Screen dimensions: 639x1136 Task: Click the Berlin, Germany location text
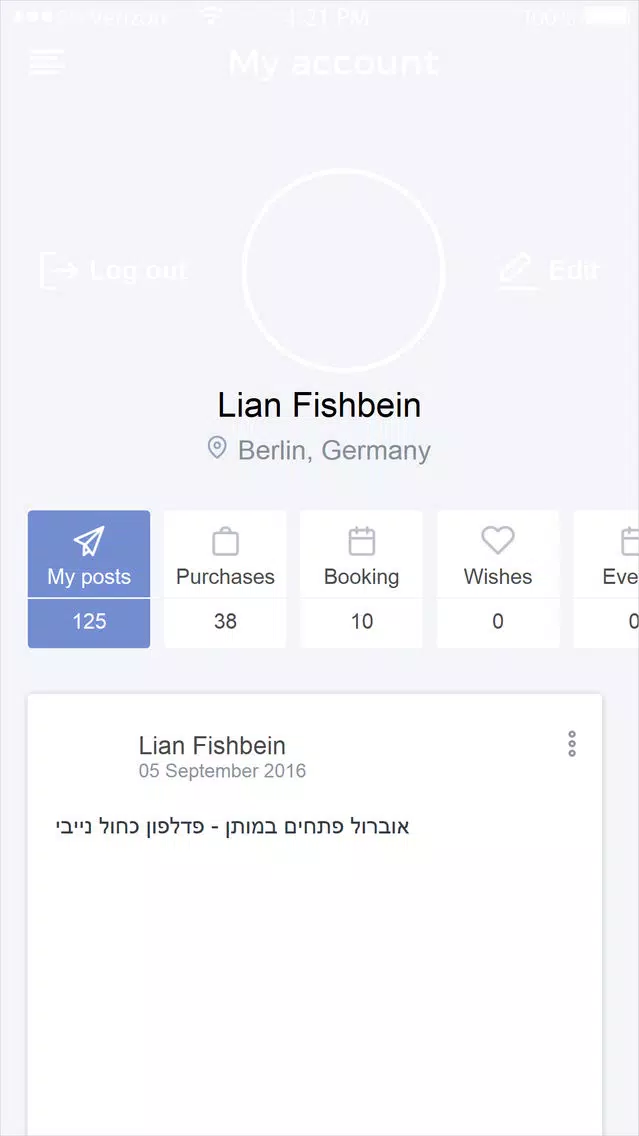click(x=334, y=451)
